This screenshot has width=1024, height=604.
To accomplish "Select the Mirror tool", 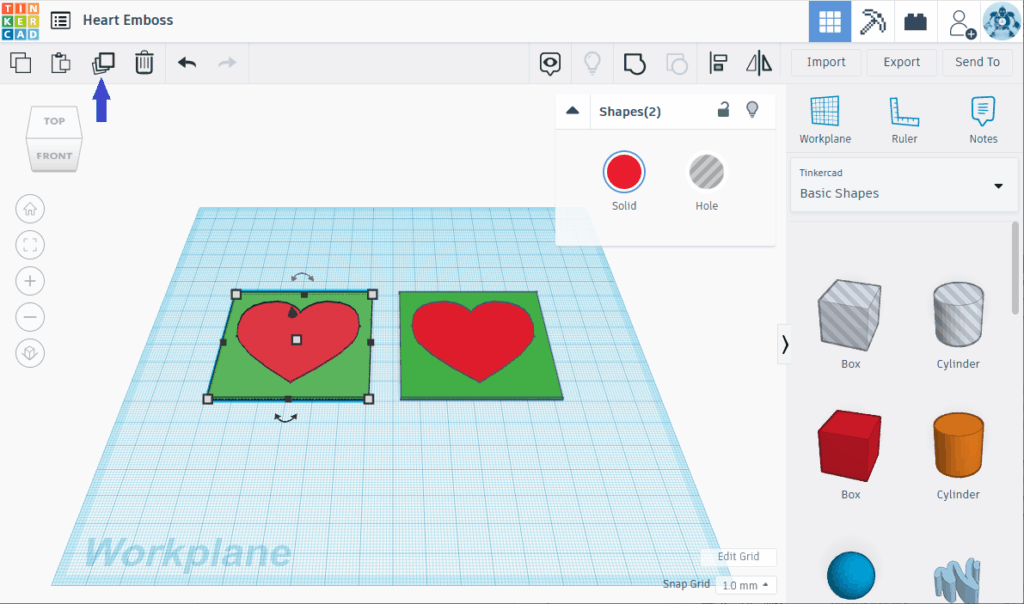I will [758, 62].
